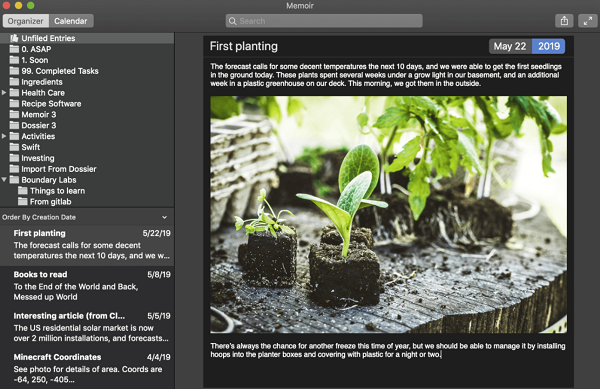Click the From gitlab folder icon

[x=23, y=202]
